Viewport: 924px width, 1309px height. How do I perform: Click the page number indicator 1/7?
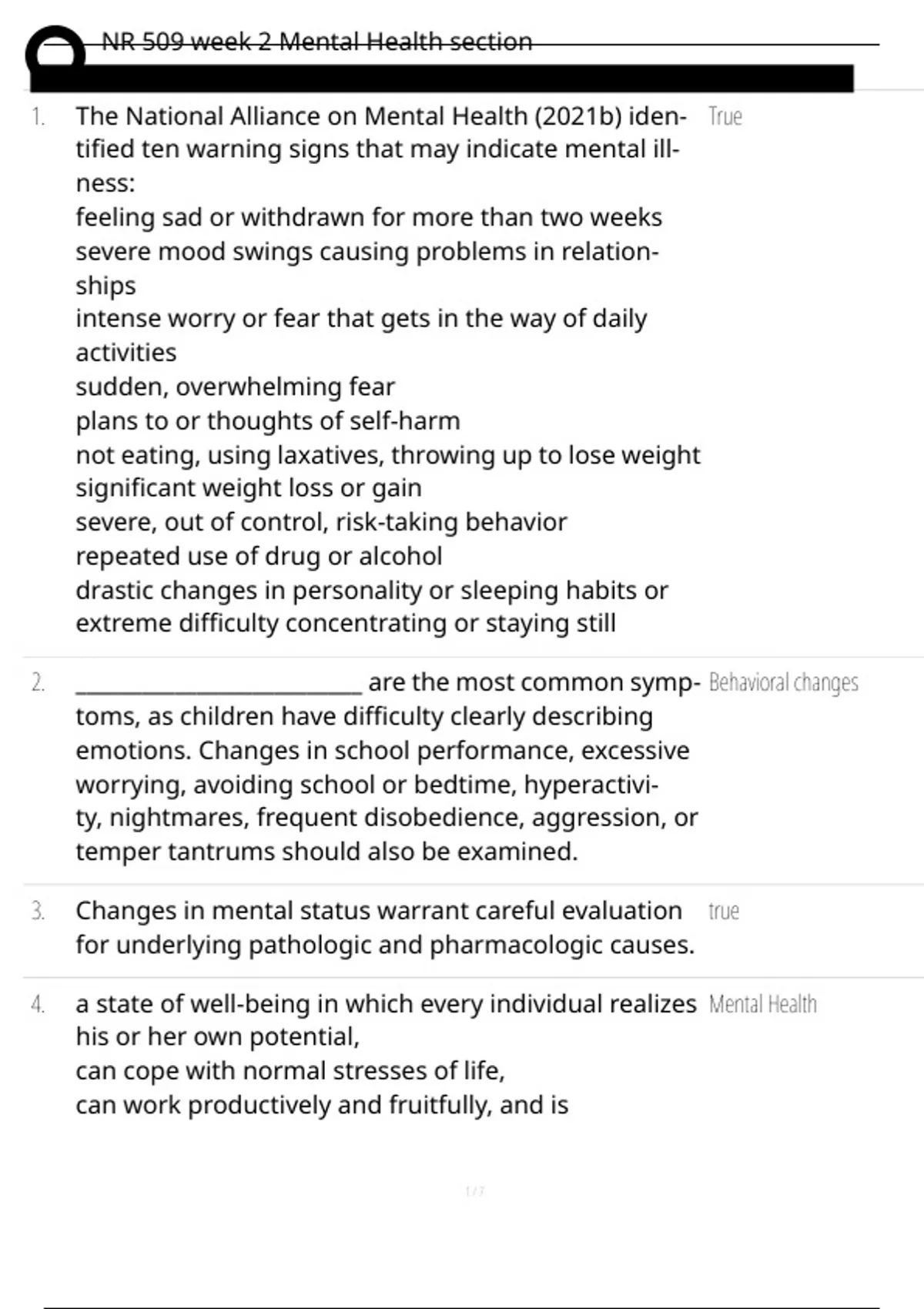coord(475,1191)
